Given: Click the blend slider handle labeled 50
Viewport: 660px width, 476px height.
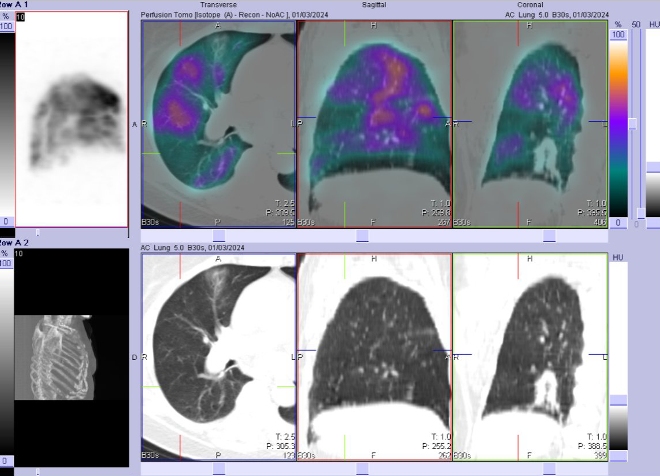Looking at the screenshot, I should (633, 124).
